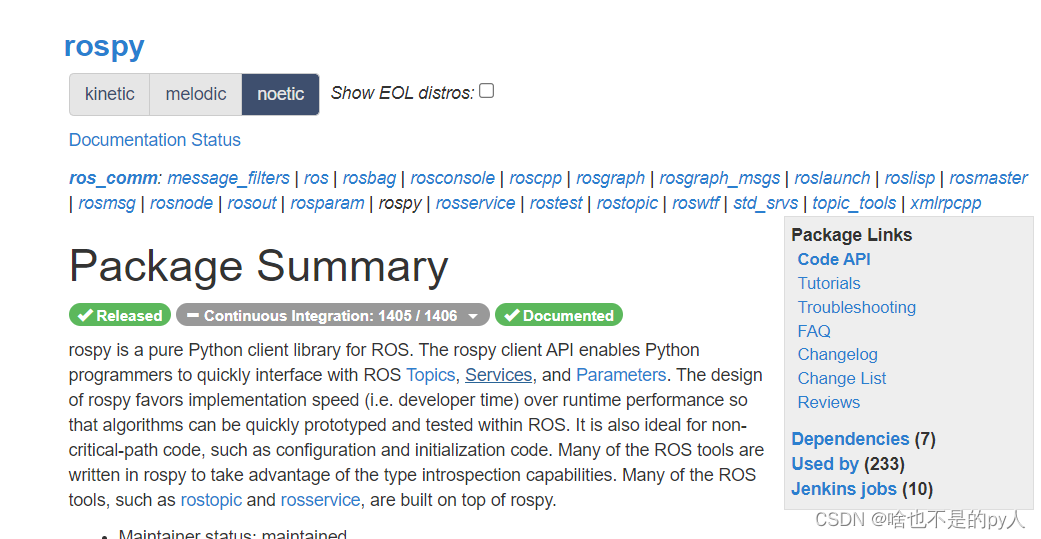Image resolution: width=1041 pixels, height=539 pixels.
Task: Open the ros_comm stack link
Action: click(x=113, y=178)
